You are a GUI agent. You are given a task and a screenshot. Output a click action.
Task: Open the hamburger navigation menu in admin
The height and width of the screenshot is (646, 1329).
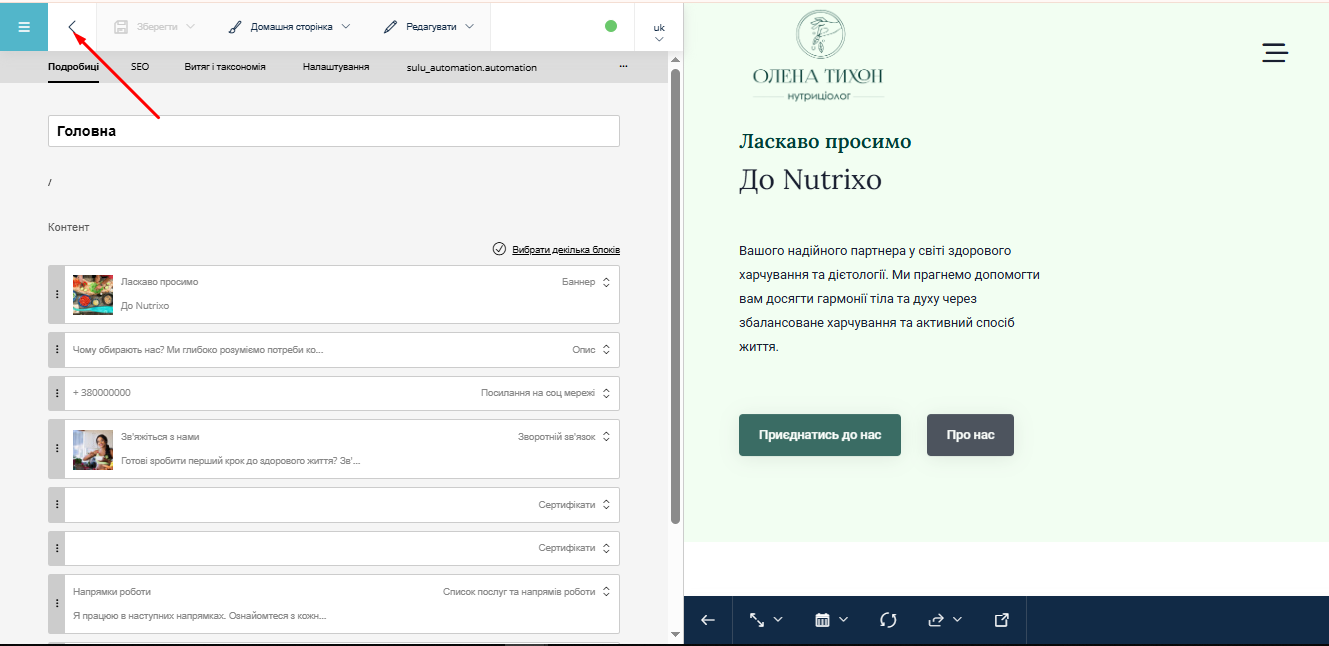(x=24, y=26)
